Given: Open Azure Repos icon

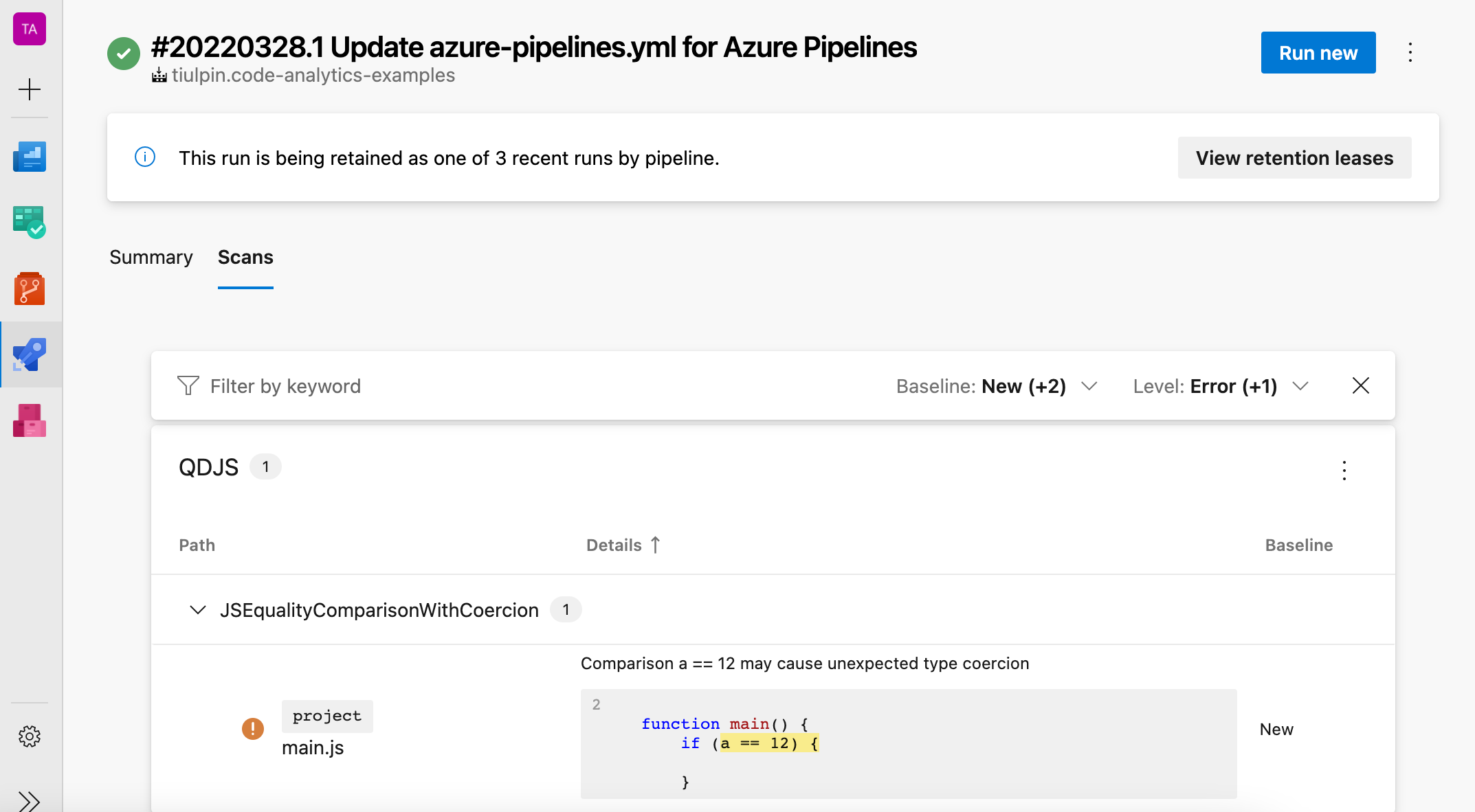Looking at the screenshot, I should 30,289.
